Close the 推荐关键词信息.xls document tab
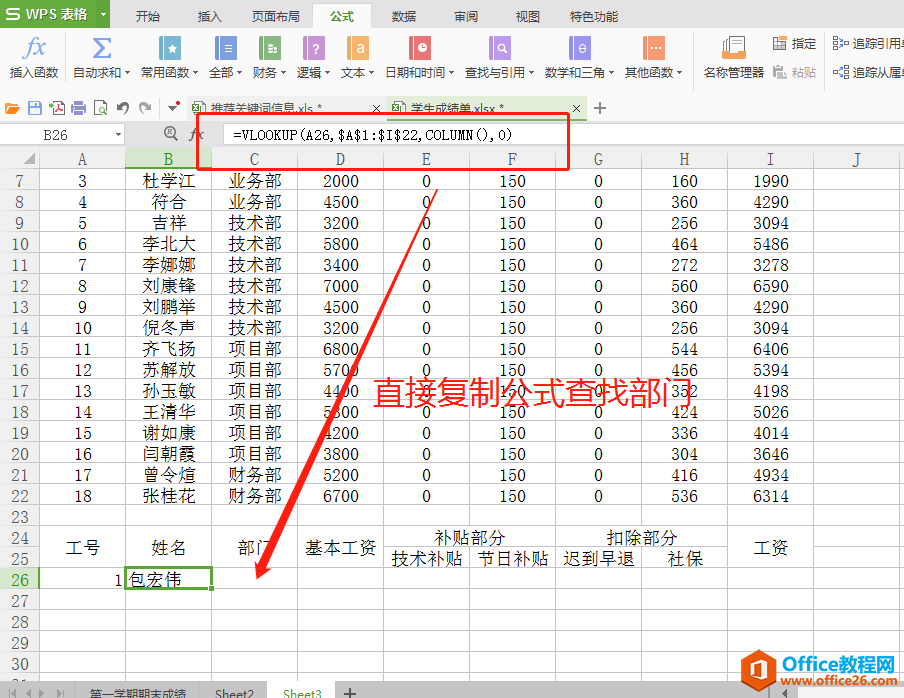 [376, 108]
